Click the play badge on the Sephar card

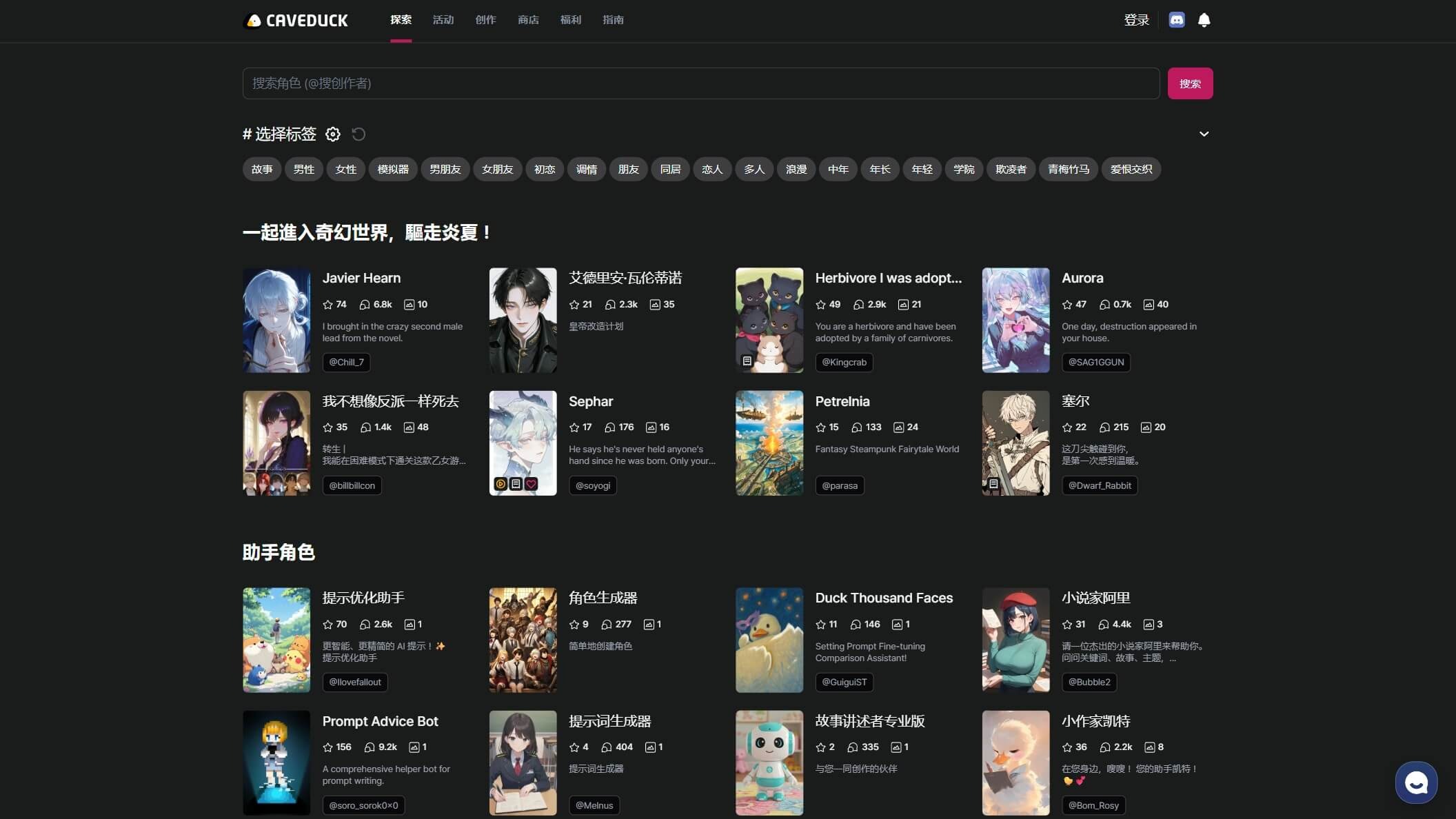click(x=499, y=483)
